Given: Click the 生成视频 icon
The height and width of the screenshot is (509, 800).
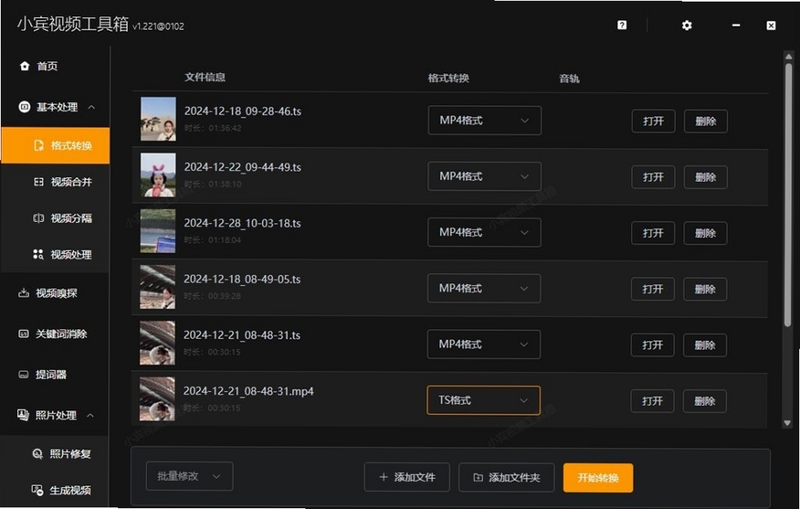Looking at the screenshot, I should pos(37,490).
